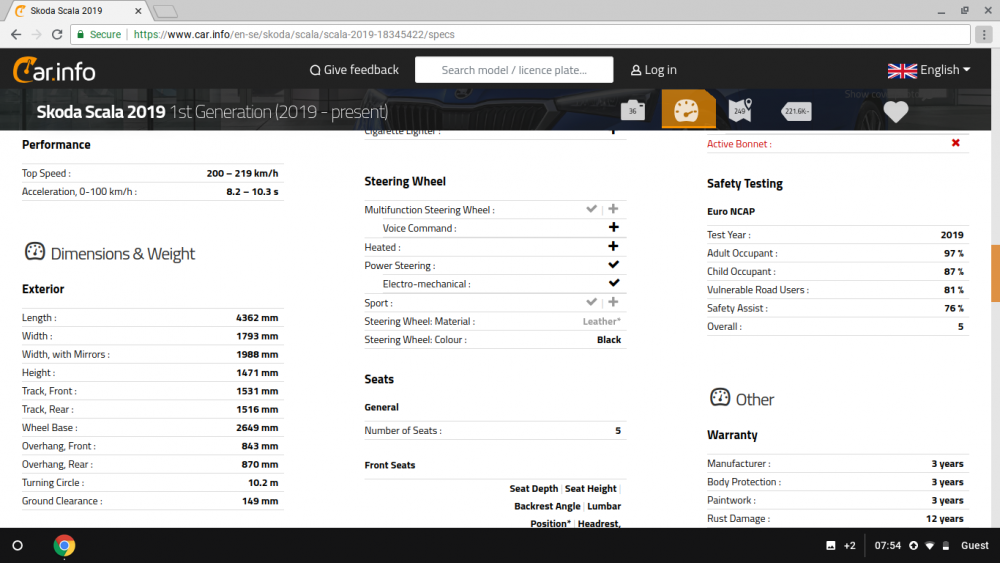The image size is (1000, 563).
Task: Click the browser forward arrow
Action: click(36, 34)
